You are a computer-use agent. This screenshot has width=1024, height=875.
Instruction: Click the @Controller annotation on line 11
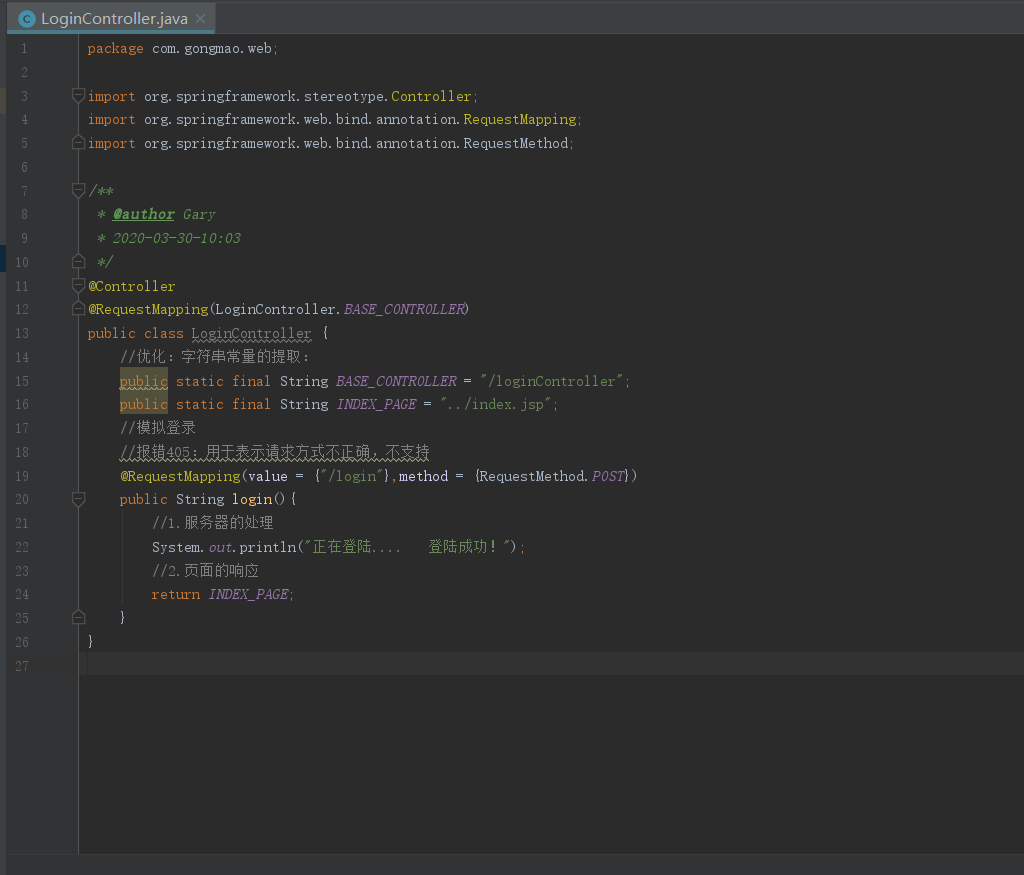point(132,286)
